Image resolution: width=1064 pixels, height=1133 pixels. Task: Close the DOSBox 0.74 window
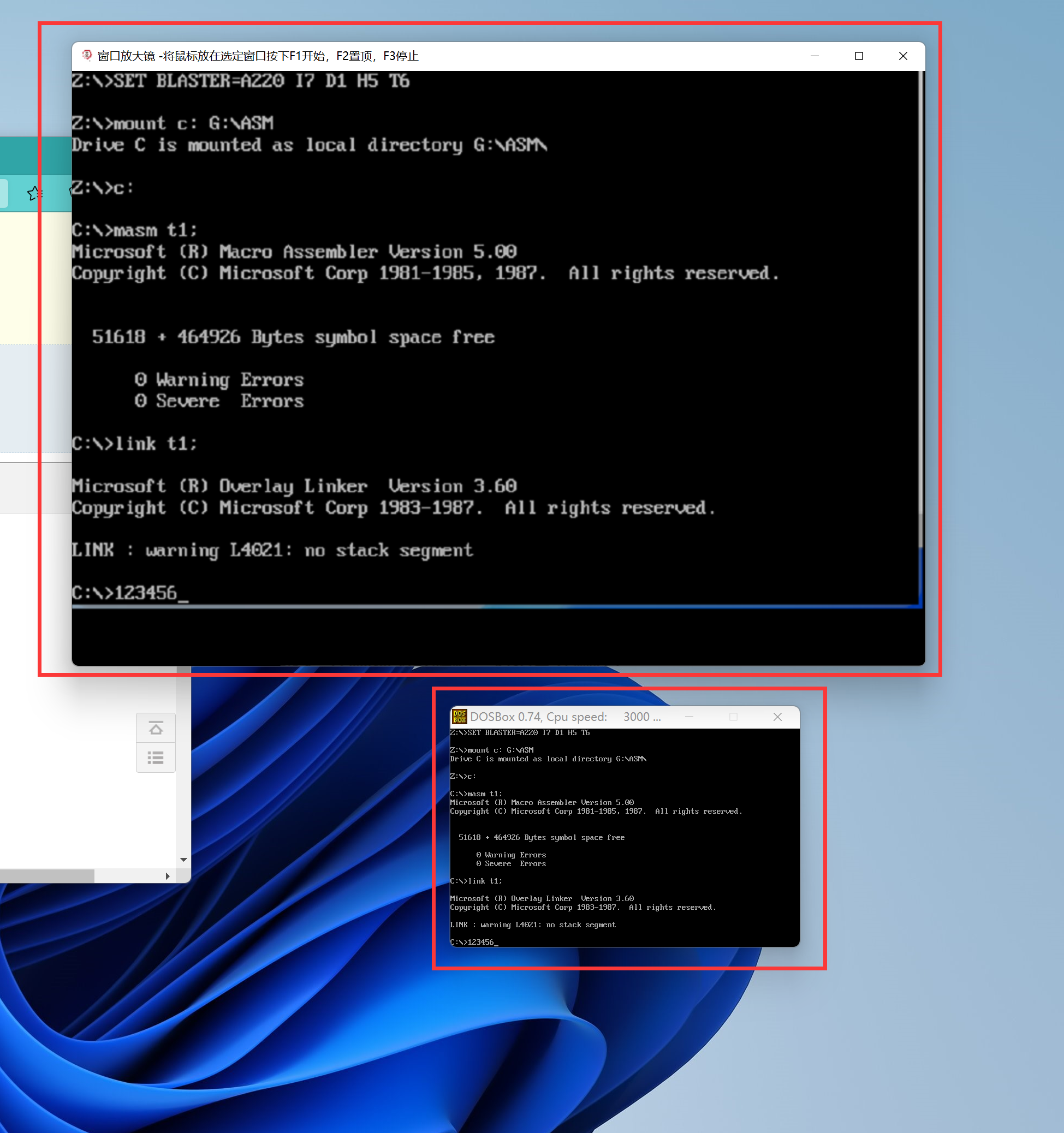click(x=778, y=717)
